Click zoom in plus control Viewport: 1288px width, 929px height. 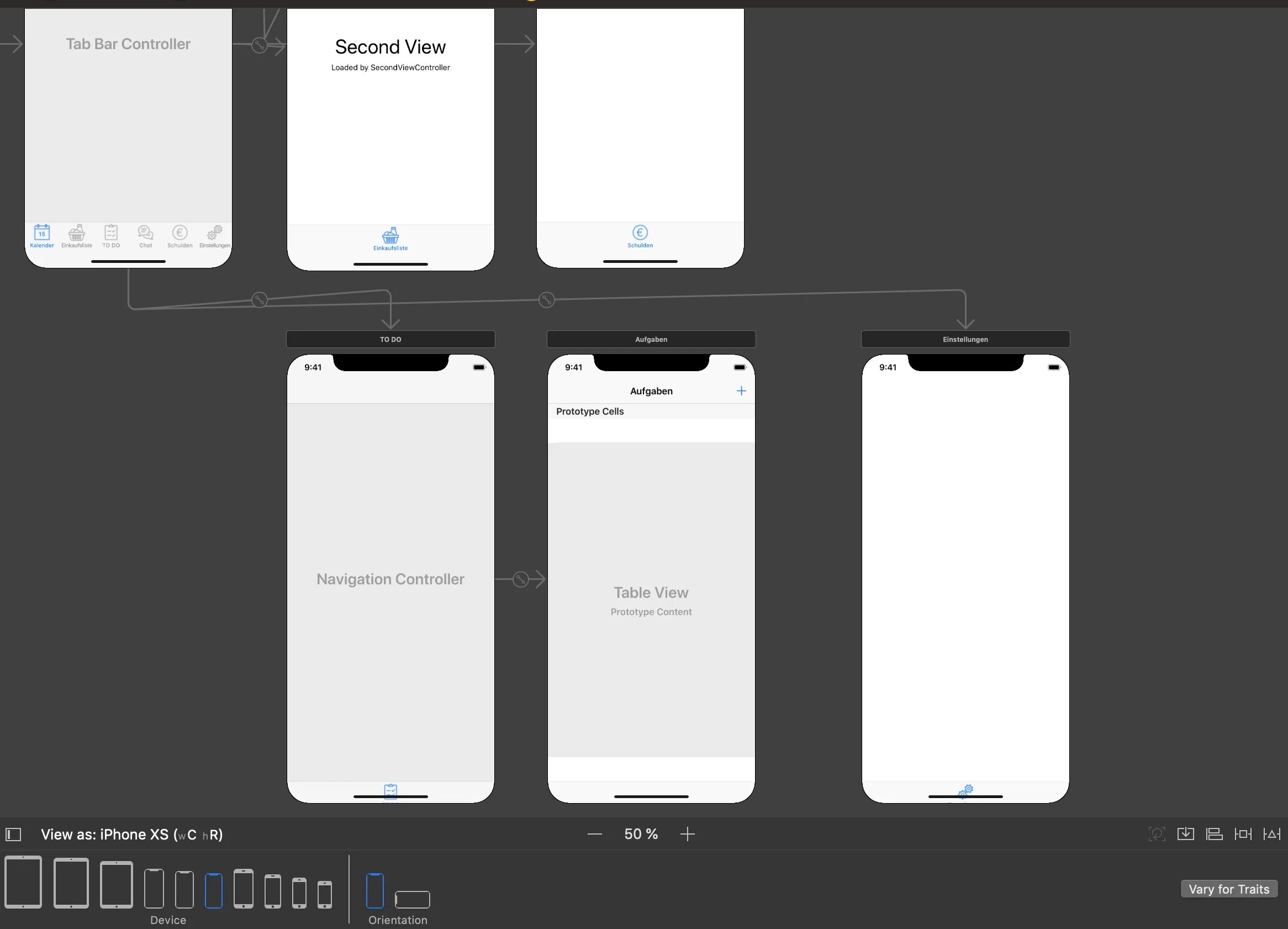pos(690,834)
